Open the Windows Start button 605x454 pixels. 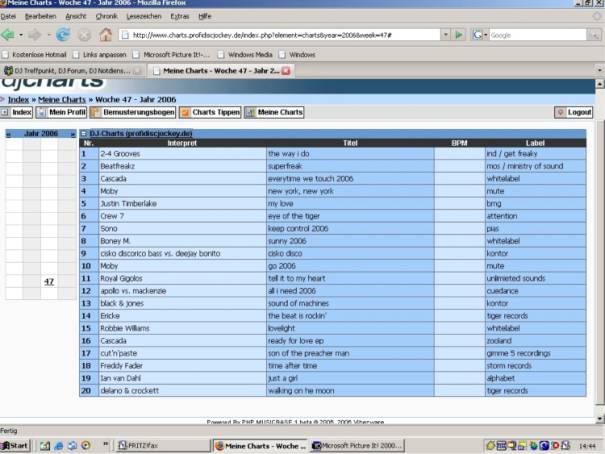15,446
